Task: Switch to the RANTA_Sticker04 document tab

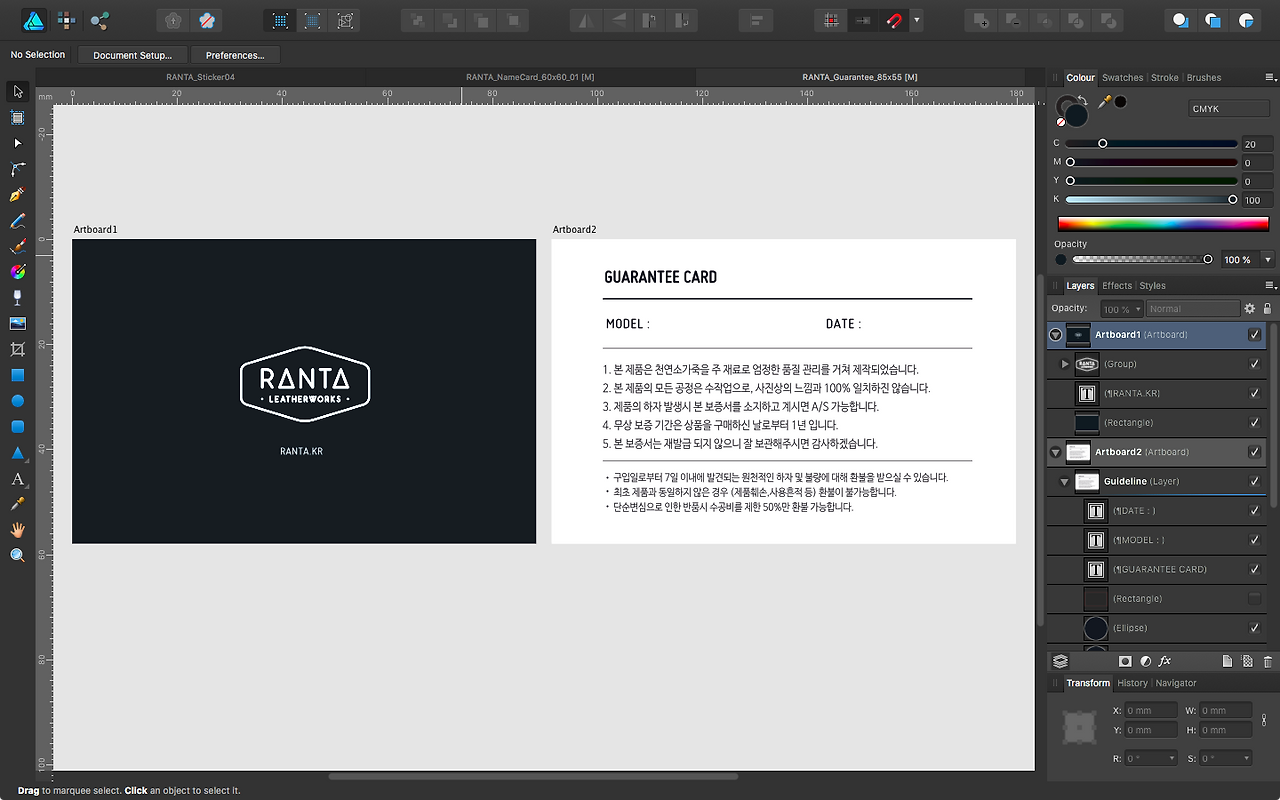Action: pos(200,75)
